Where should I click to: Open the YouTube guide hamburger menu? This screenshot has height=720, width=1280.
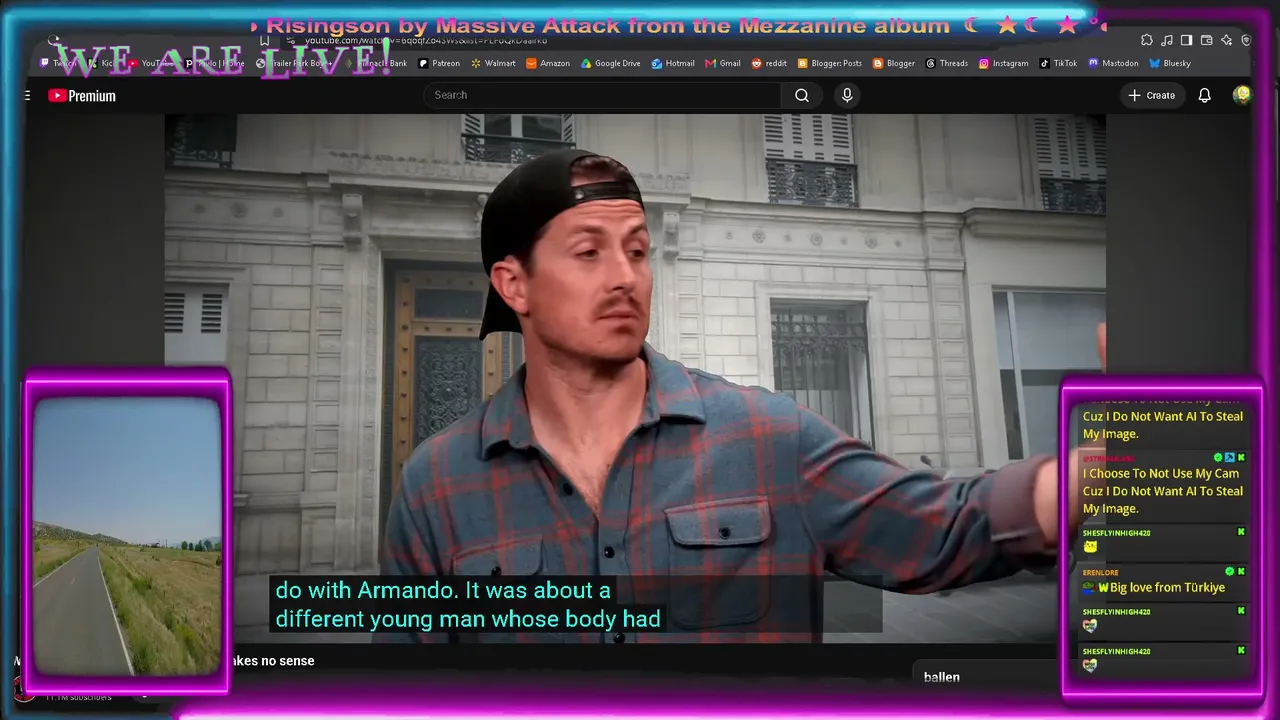click(27, 96)
